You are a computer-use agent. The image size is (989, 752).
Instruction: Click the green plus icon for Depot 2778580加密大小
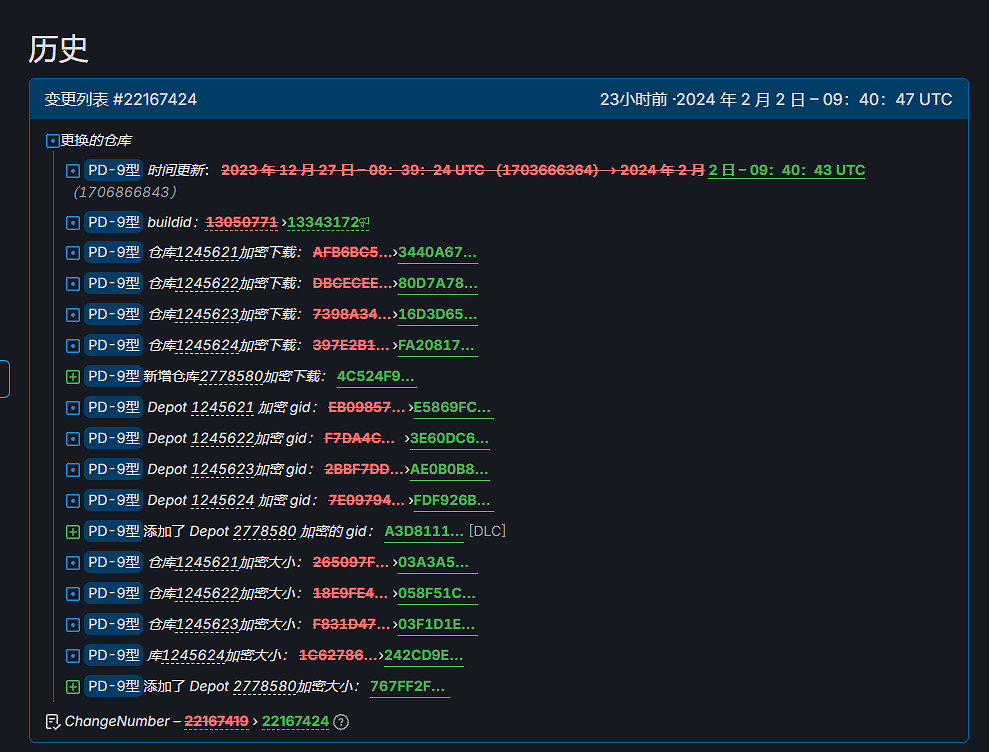pos(72,687)
